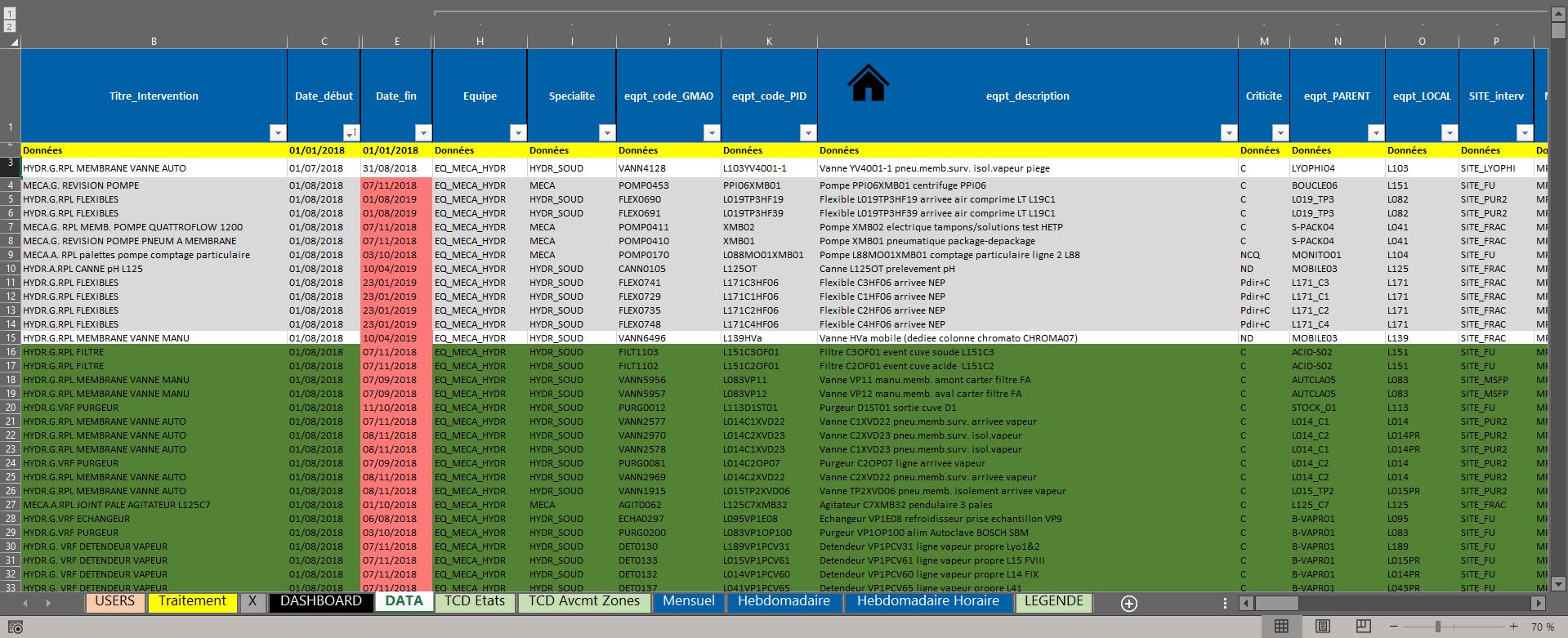Image resolution: width=1568 pixels, height=638 pixels.
Task: Click the sheet tab bar split handle dots
Action: click(x=1225, y=603)
